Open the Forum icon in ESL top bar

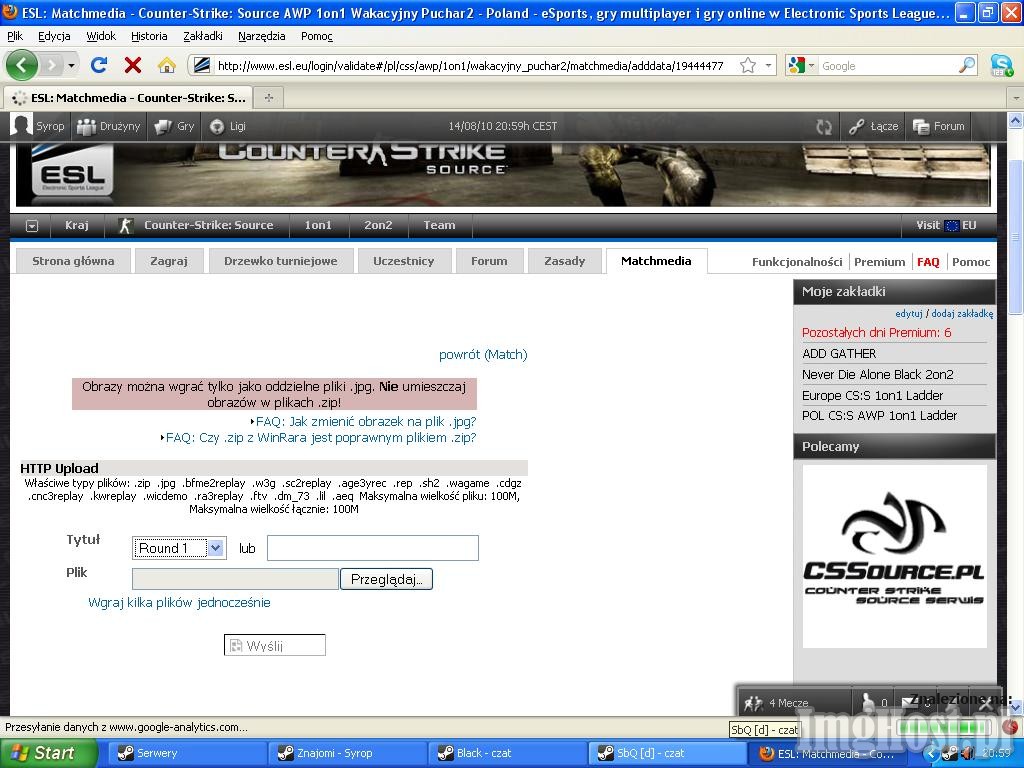pyautogui.click(x=921, y=127)
